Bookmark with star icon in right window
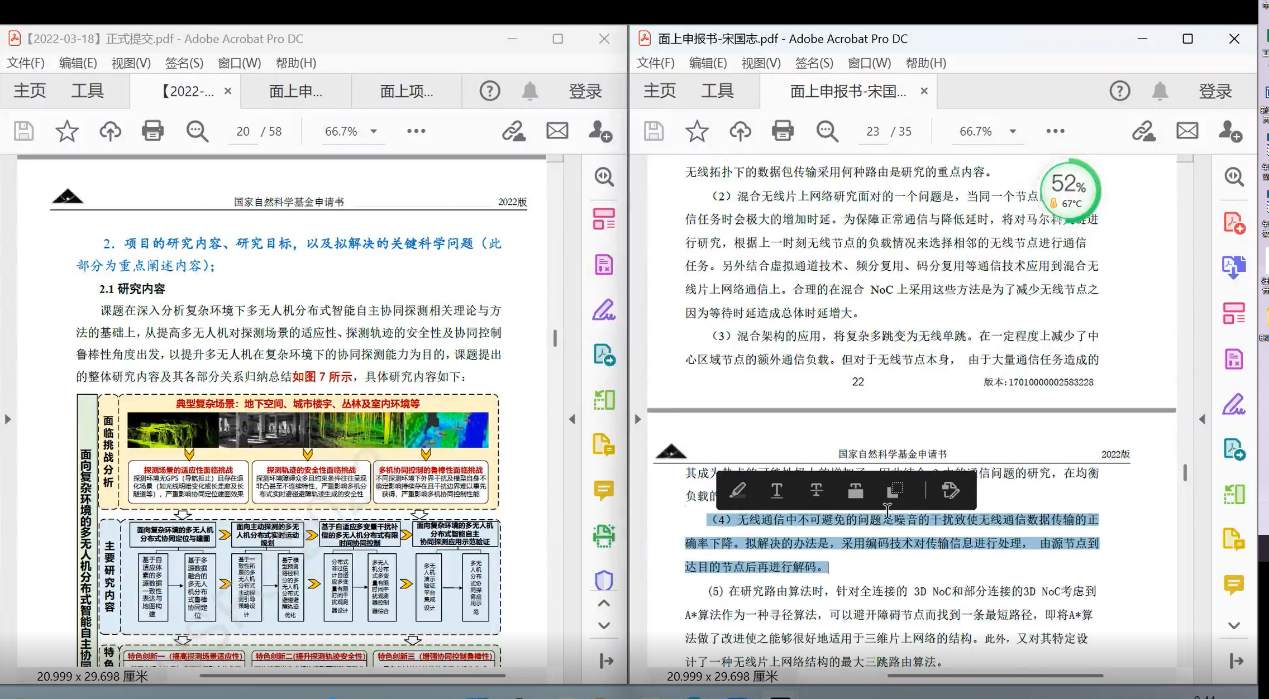This screenshot has height=699, width=1269. click(x=697, y=131)
